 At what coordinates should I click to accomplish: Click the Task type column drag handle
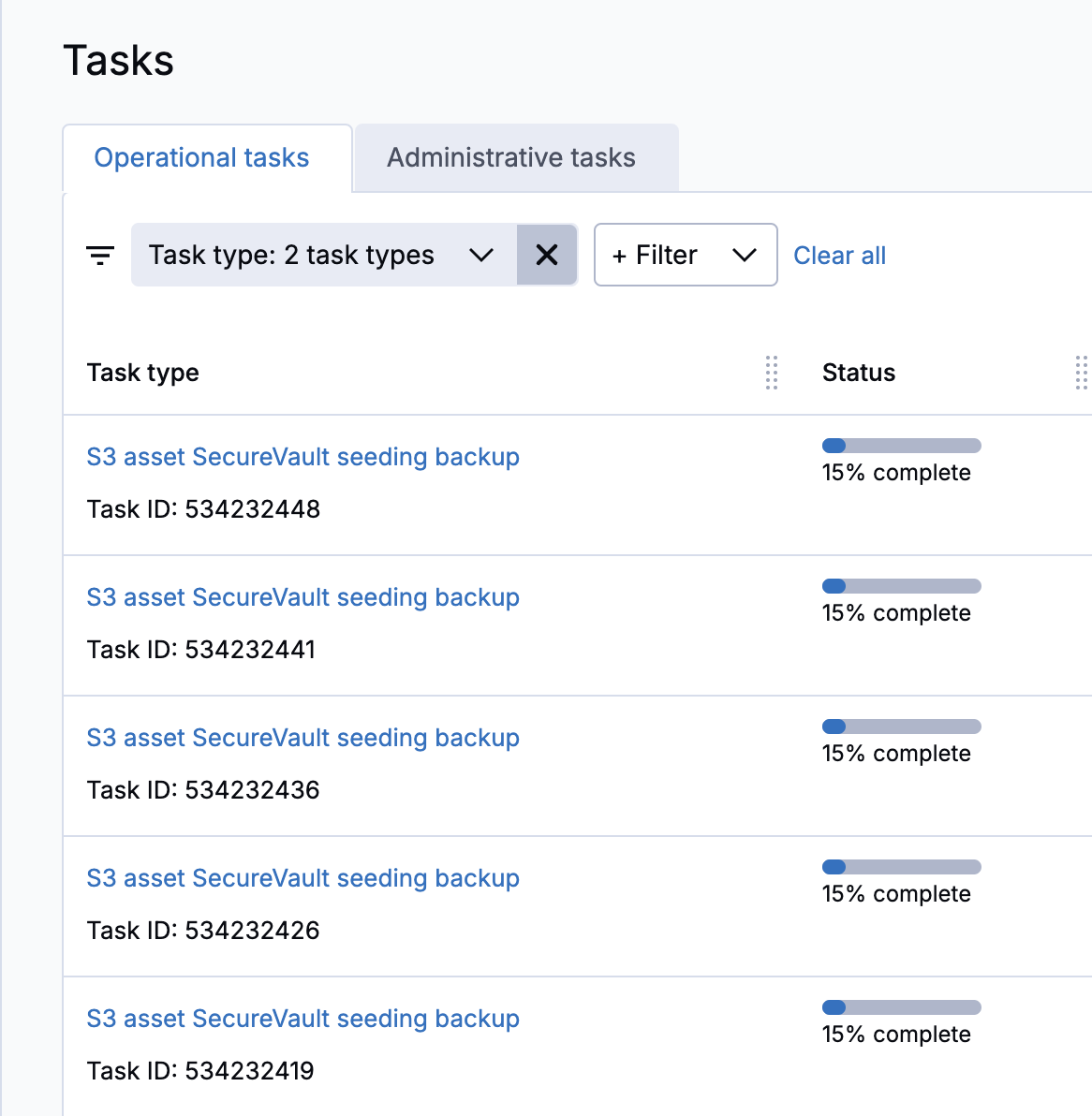(772, 373)
